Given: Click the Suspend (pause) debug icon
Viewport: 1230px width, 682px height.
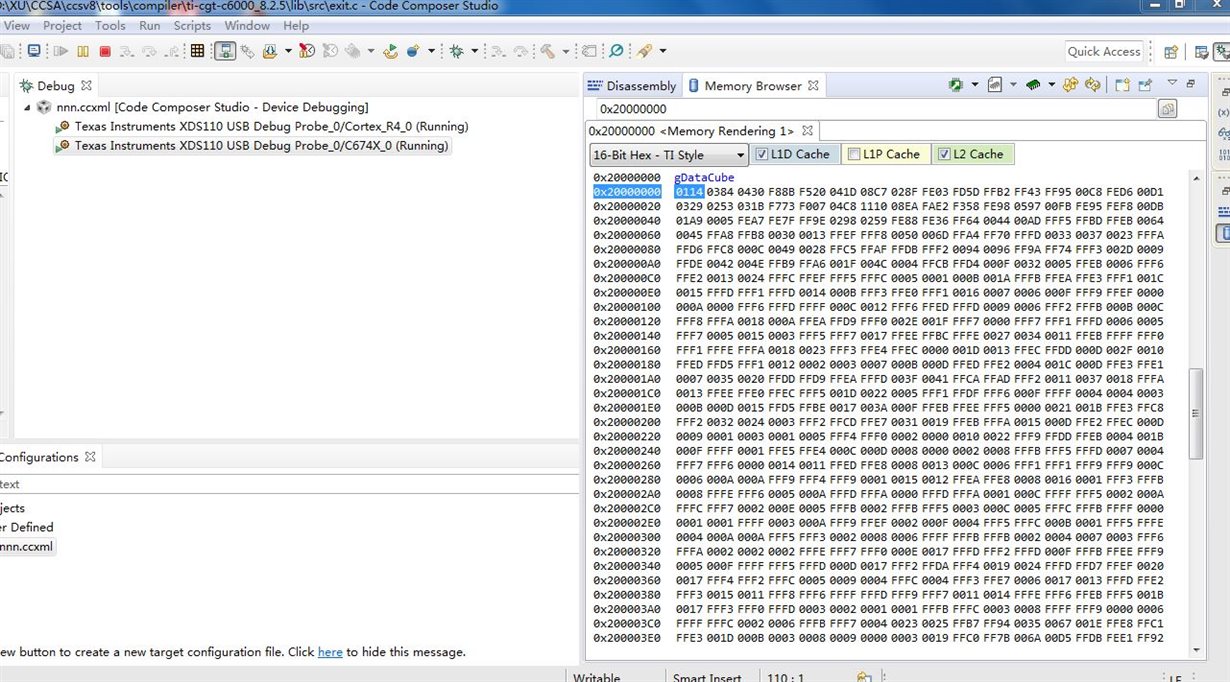Looking at the screenshot, I should [84, 51].
